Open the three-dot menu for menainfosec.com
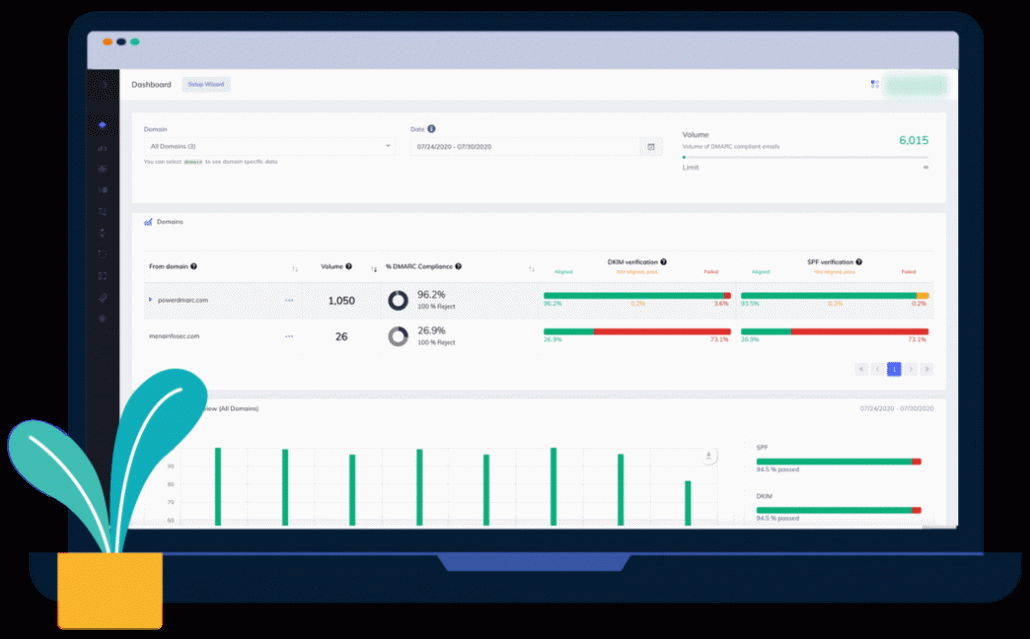This screenshot has width=1030, height=639. (289, 337)
